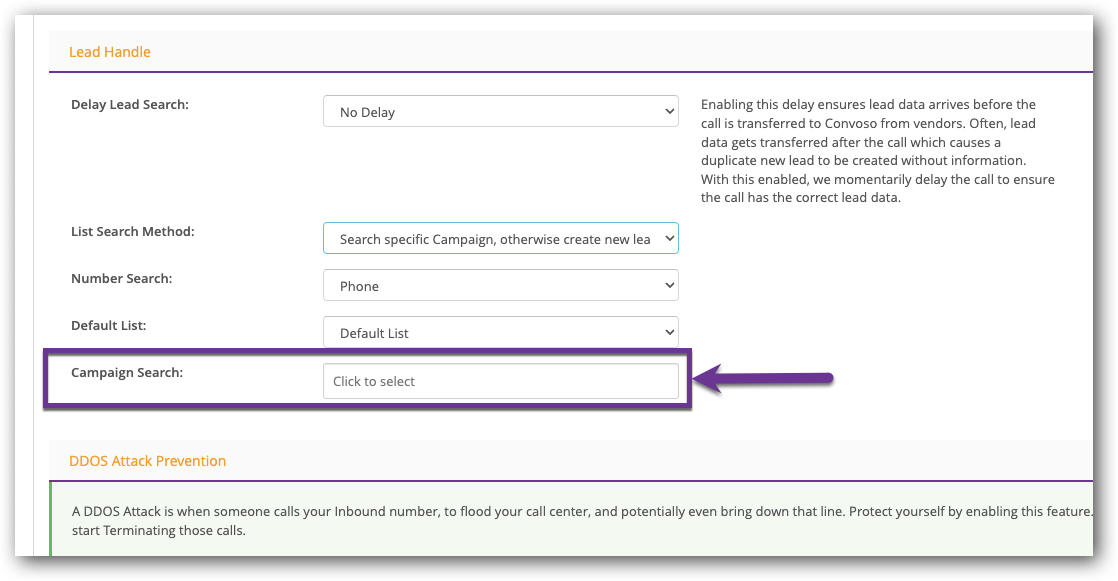Click the Campaign Search select field

tap(500, 380)
